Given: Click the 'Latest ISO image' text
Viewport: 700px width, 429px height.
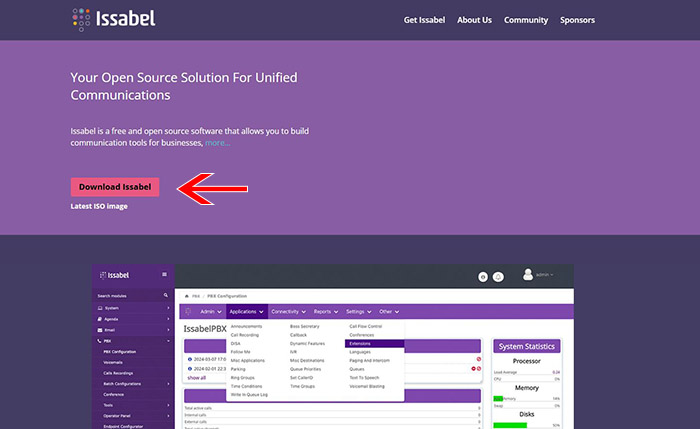Looking at the screenshot, I should click(x=99, y=206).
